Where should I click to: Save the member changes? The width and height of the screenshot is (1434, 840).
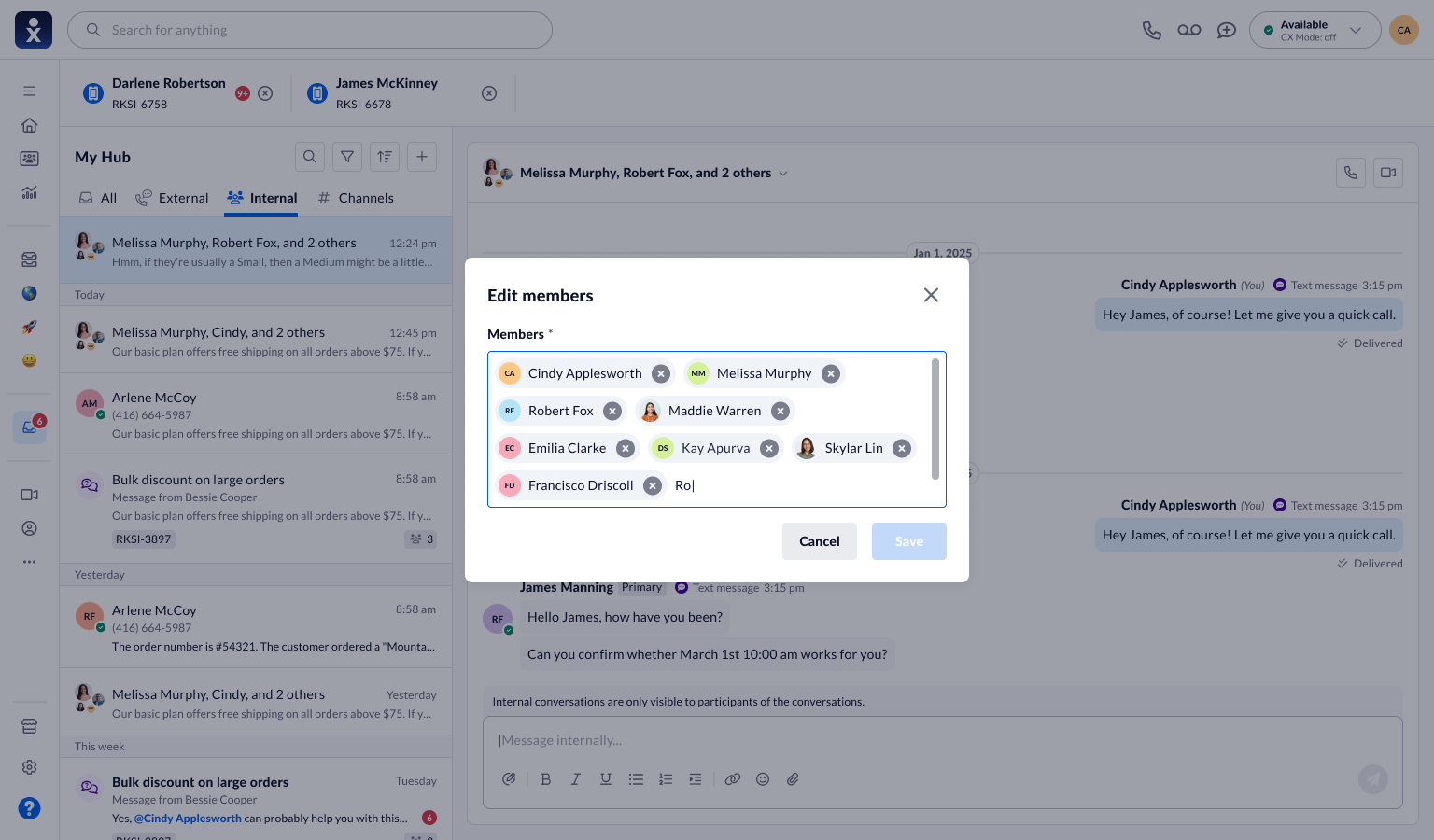(909, 541)
